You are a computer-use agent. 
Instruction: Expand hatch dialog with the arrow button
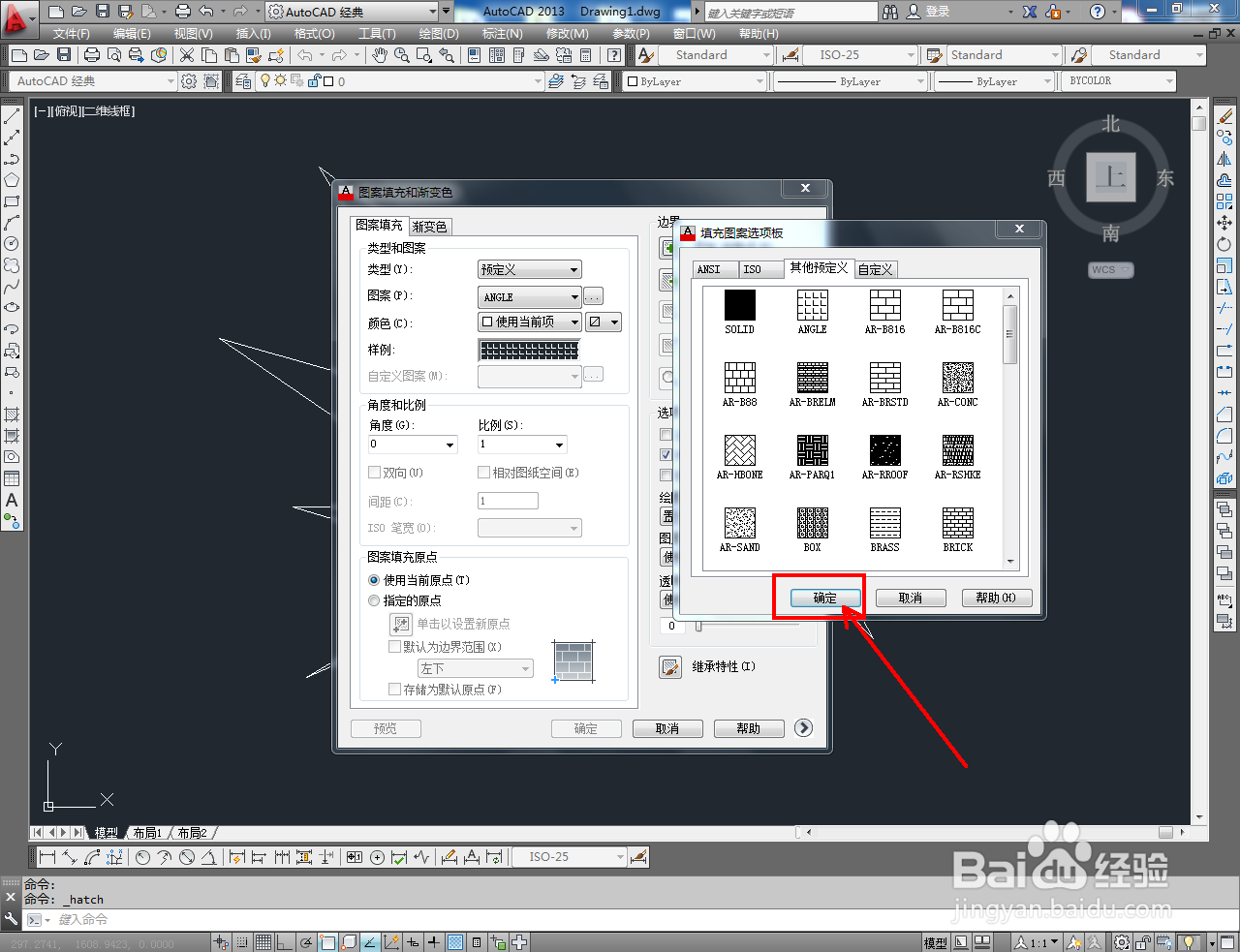pyautogui.click(x=803, y=728)
